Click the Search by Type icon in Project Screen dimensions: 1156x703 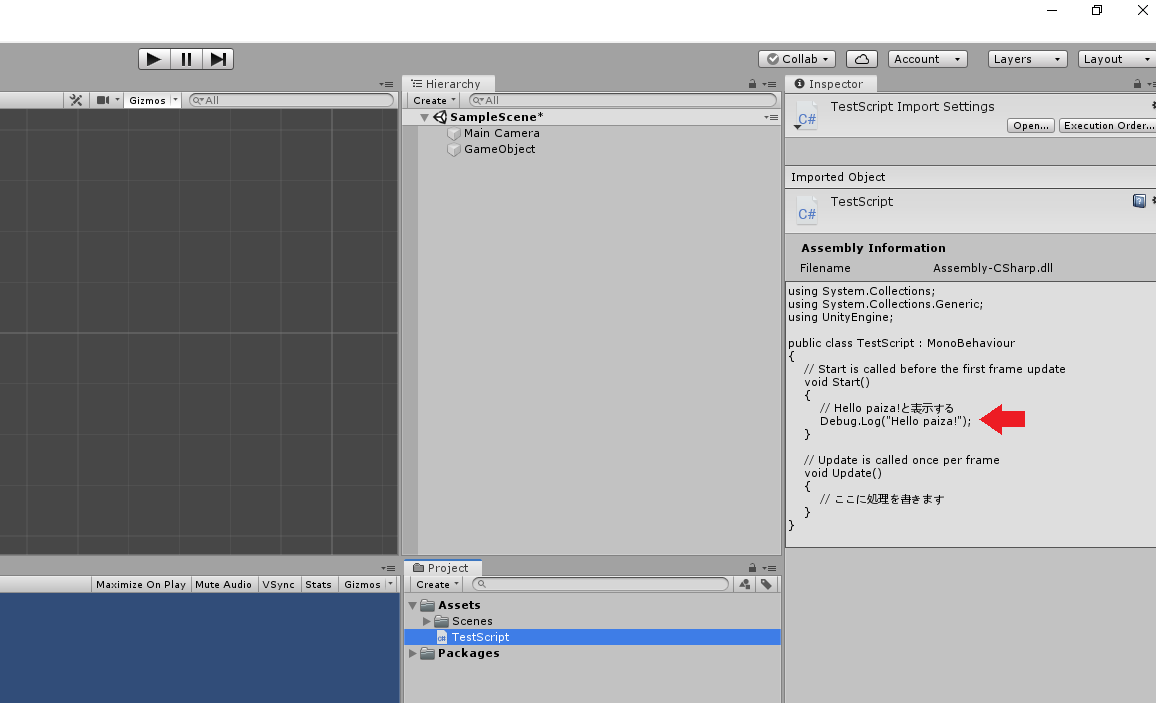(x=745, y=584)
